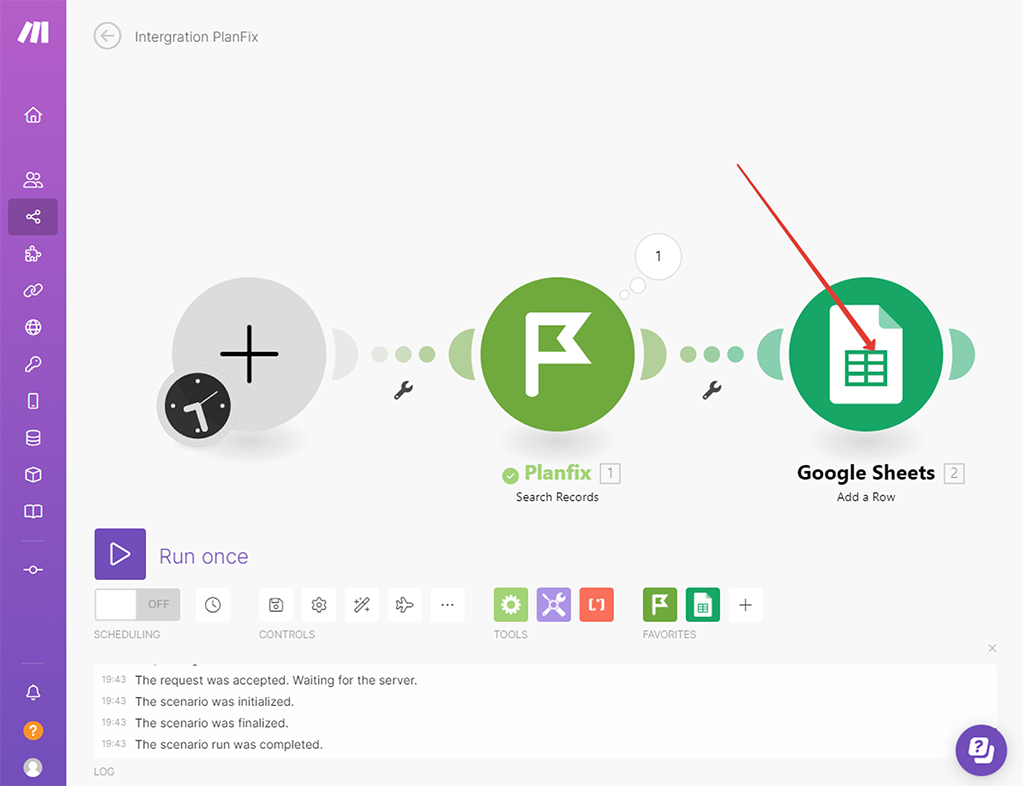This screenshot has height=786, width=1024.
Task: Open the user profile avatar
Action: [33, 768]
